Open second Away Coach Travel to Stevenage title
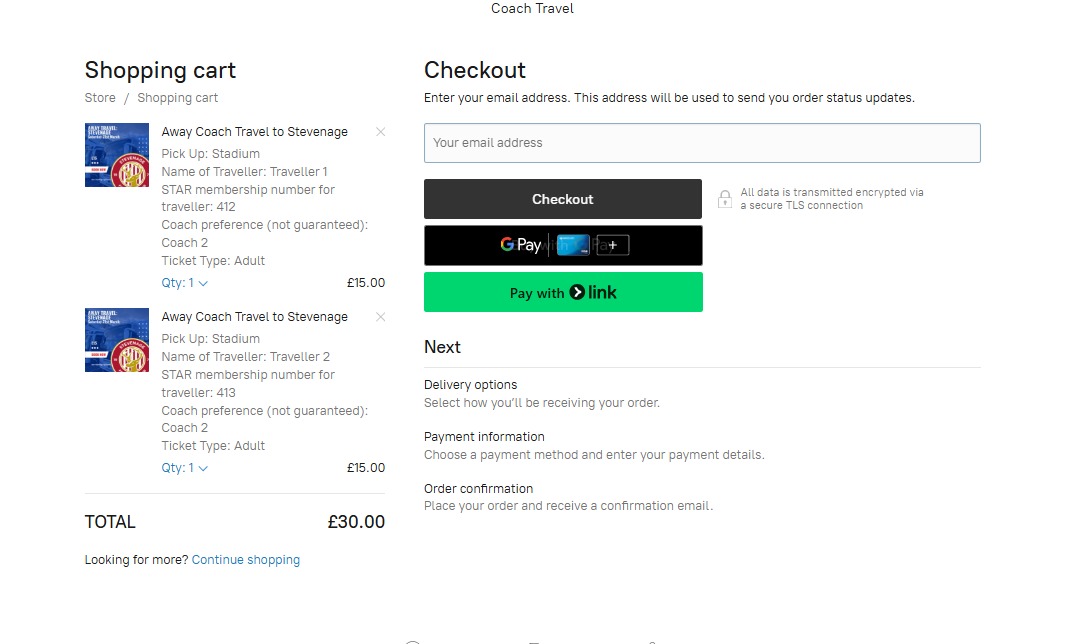The image size is (1088, 644). pos(255,317)
